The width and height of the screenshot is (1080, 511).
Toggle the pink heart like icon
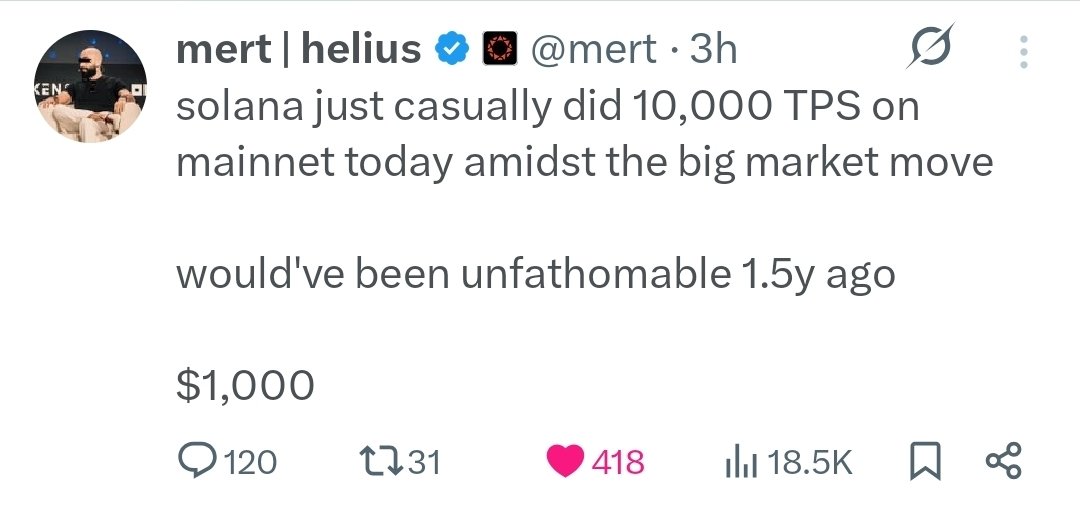[x=566, y=461]
